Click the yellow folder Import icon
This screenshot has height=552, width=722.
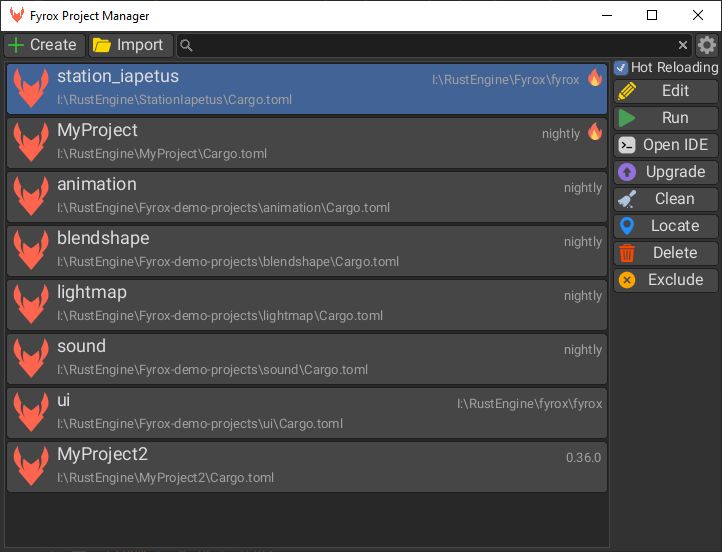click(x=102, y=45)
